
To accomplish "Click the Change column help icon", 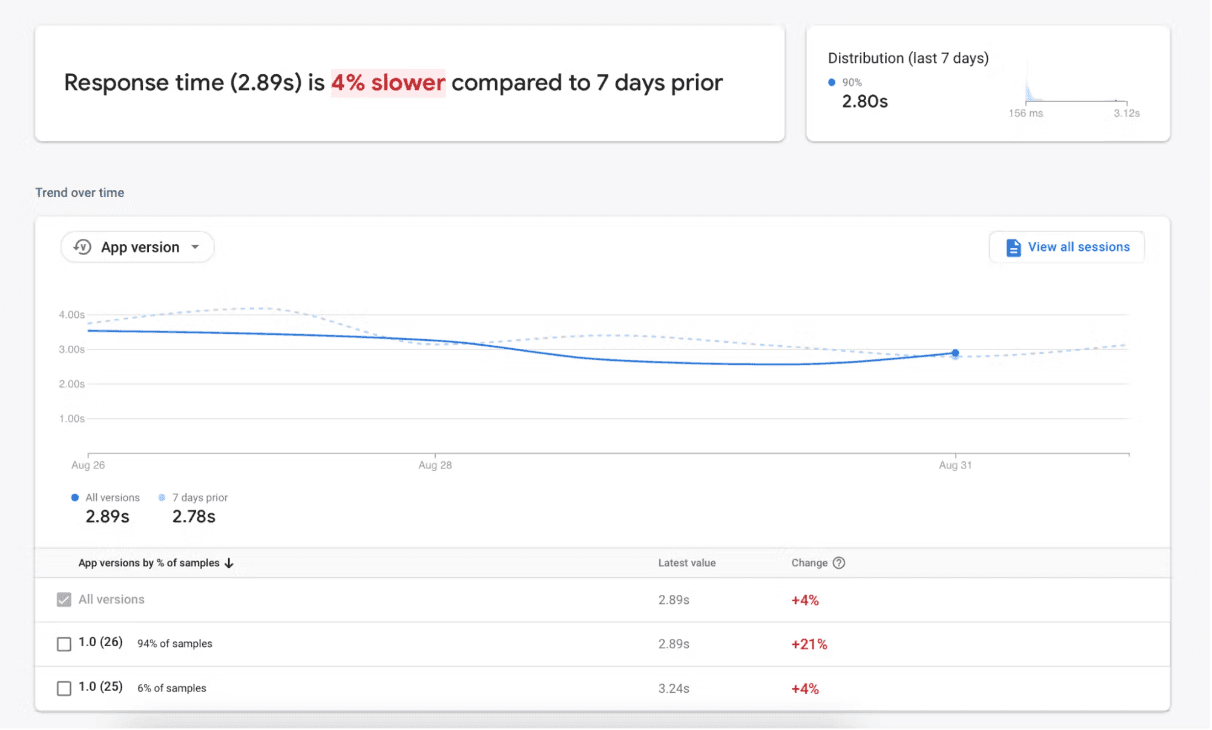I will pos(839,563).
